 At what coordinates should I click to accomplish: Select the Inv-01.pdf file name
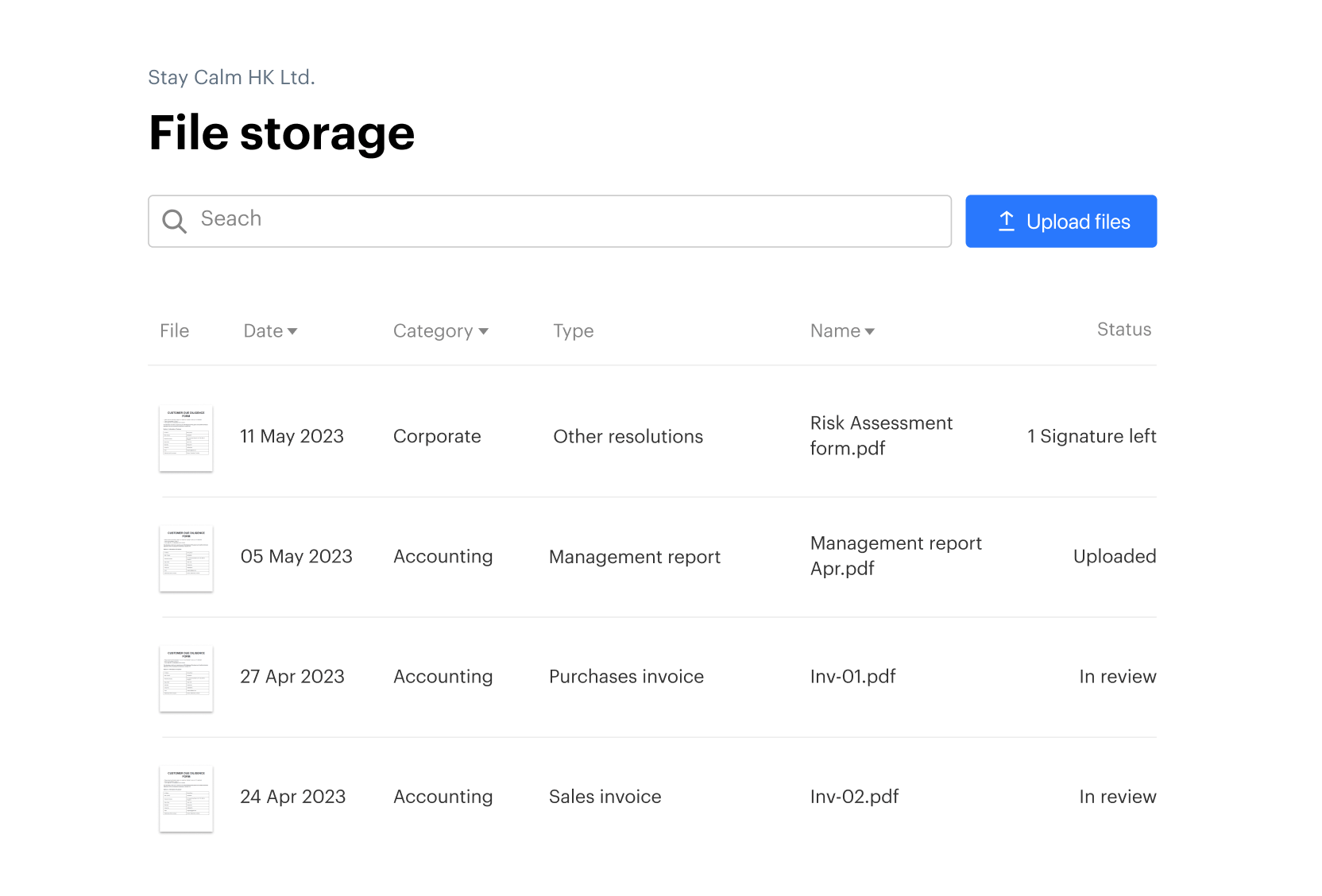852,677
